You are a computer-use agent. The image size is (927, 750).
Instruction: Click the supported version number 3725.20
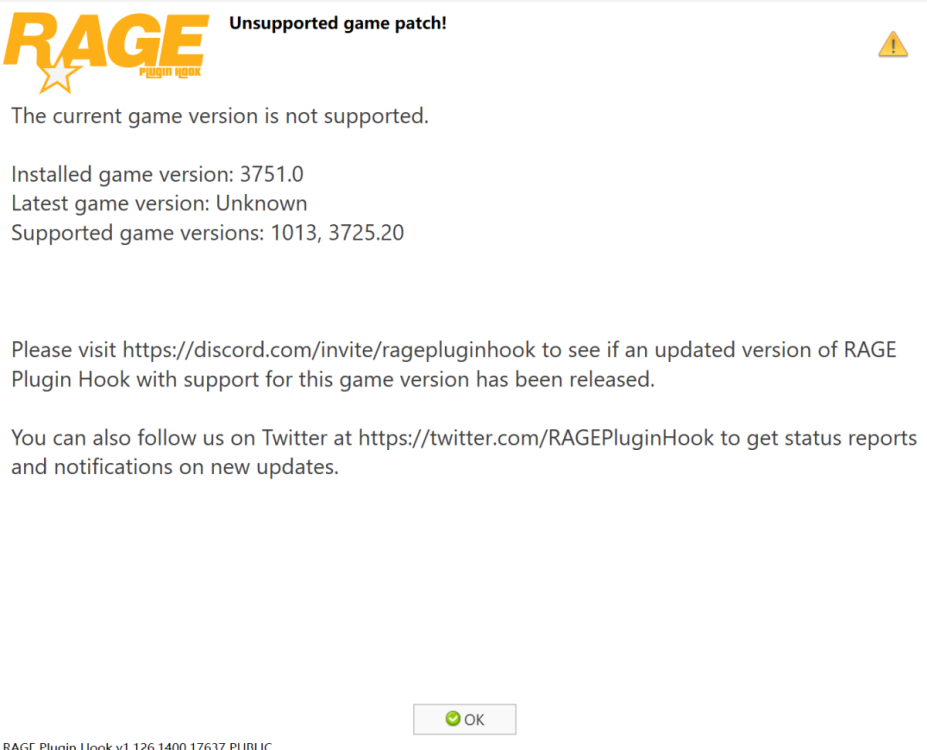tap(366, 233)
